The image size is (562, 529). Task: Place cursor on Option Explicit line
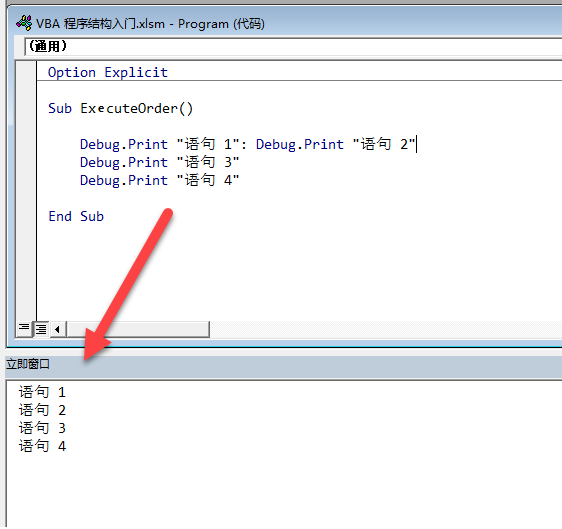click(108, 72)
